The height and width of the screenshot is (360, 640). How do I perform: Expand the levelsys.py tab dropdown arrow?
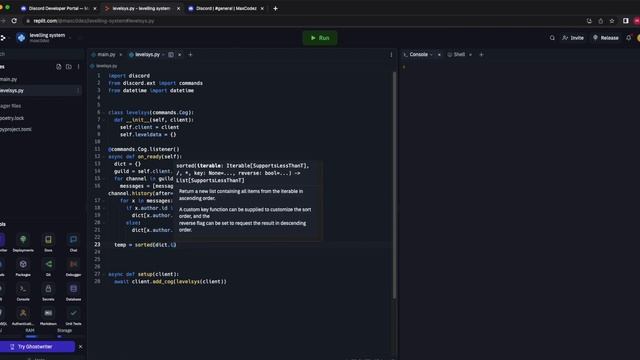point(163,55)
